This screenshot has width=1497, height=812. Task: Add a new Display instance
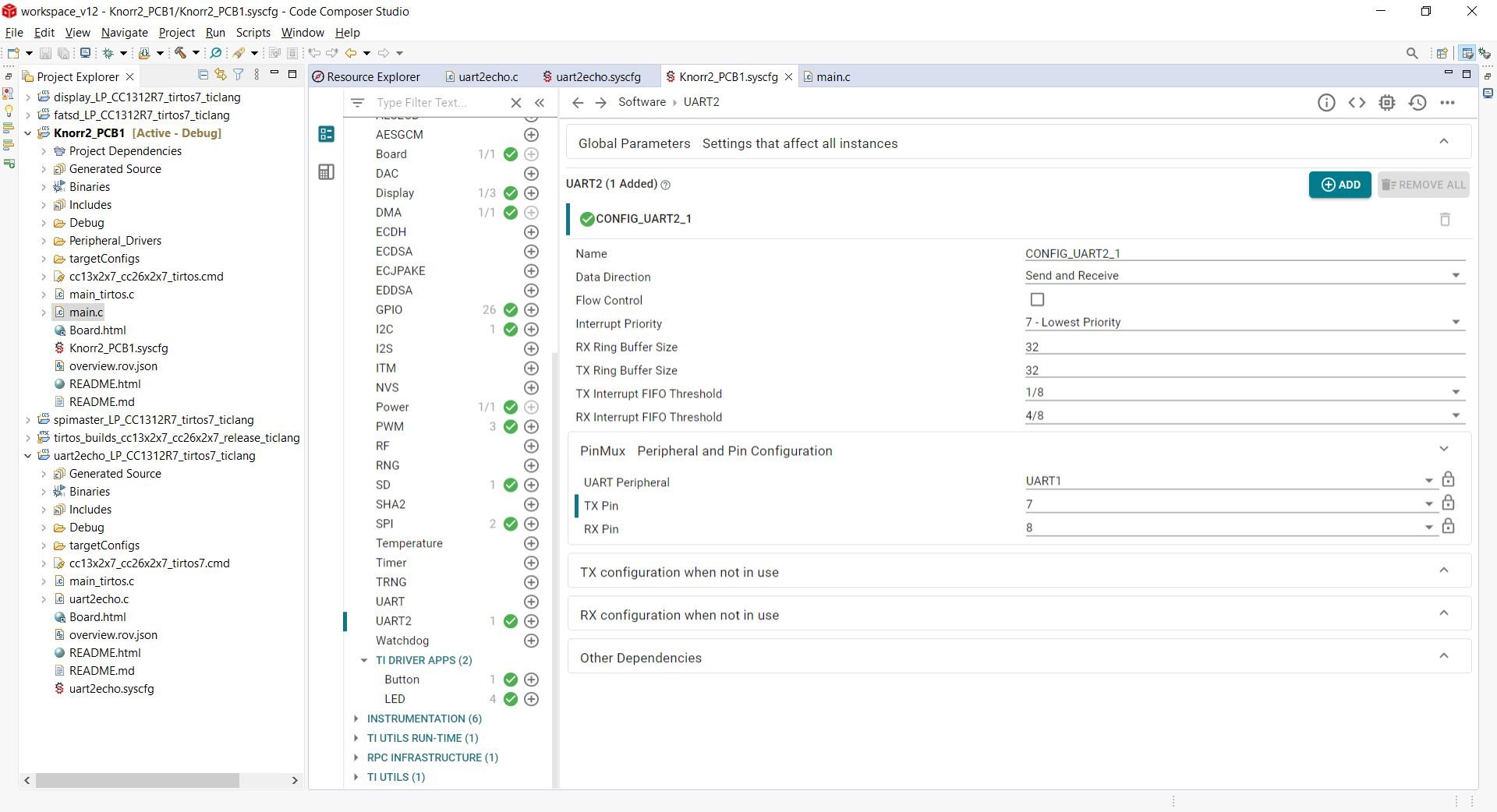[532, 193]
